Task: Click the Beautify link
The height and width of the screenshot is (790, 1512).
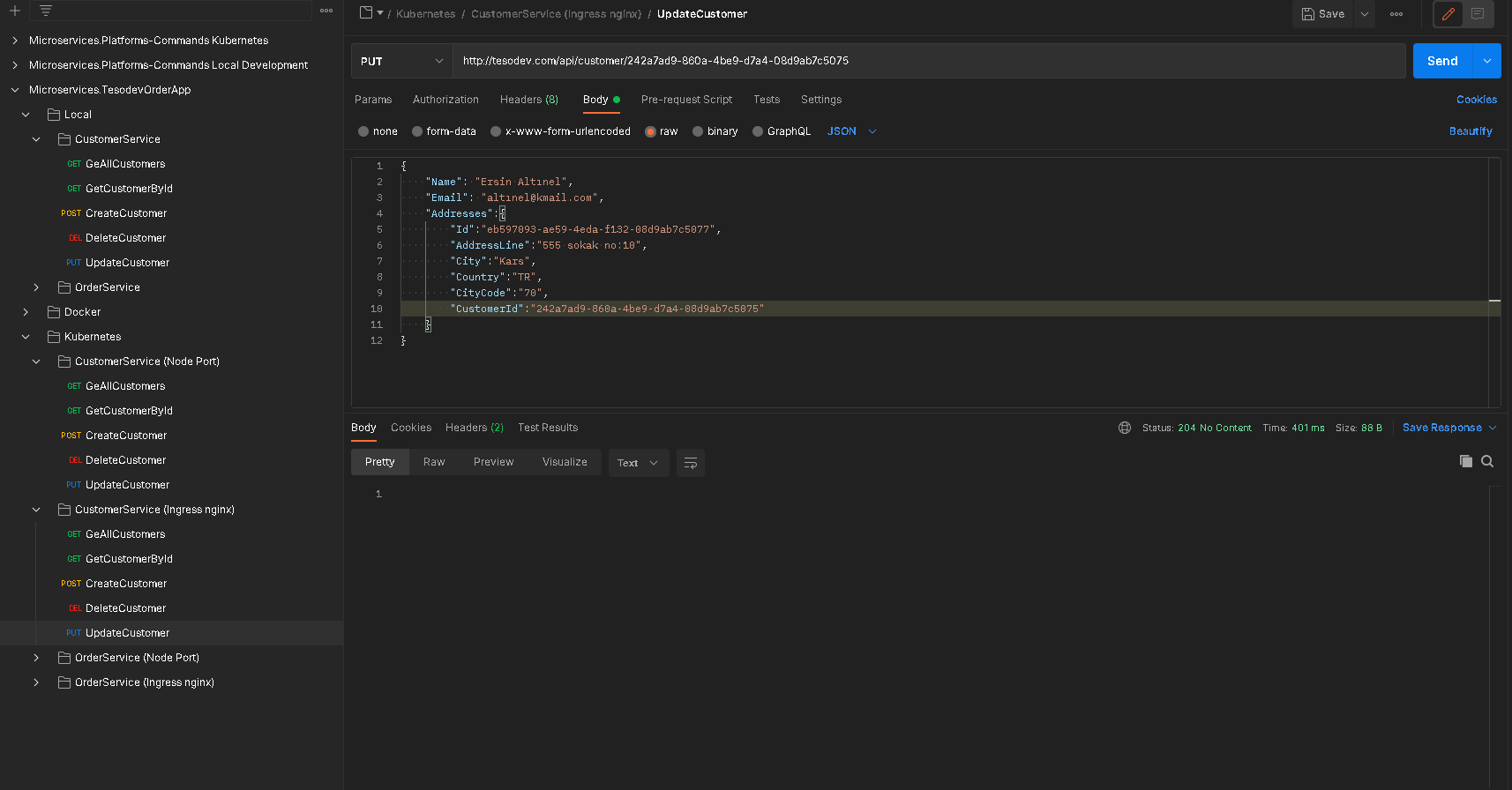Action: coord(1470,131)
